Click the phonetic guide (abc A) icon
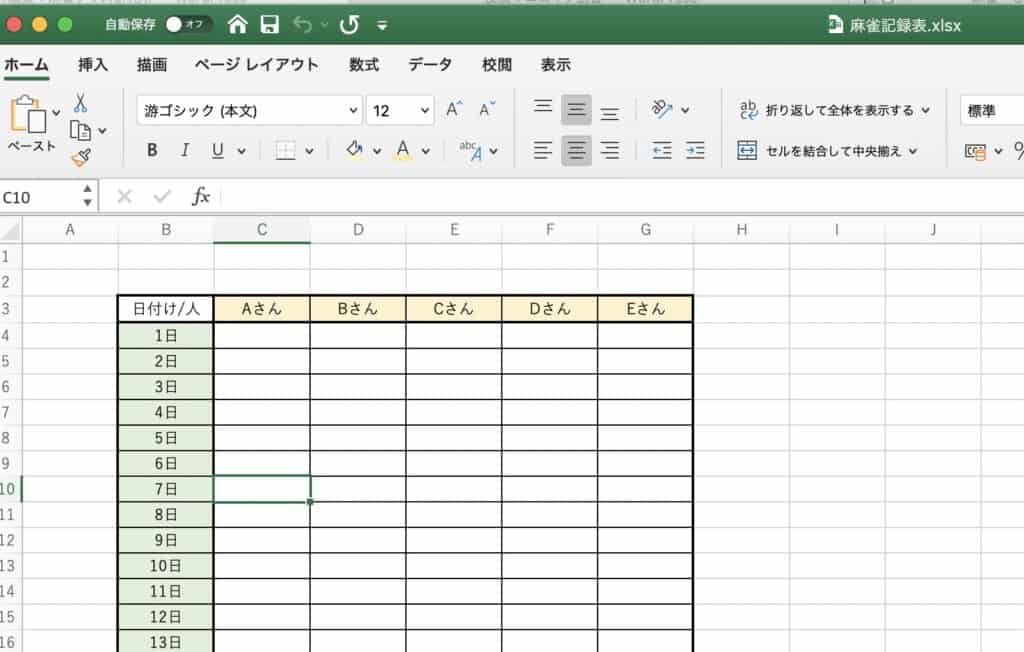The width and height of the screenshot is (1024, 652). [470, 150]
